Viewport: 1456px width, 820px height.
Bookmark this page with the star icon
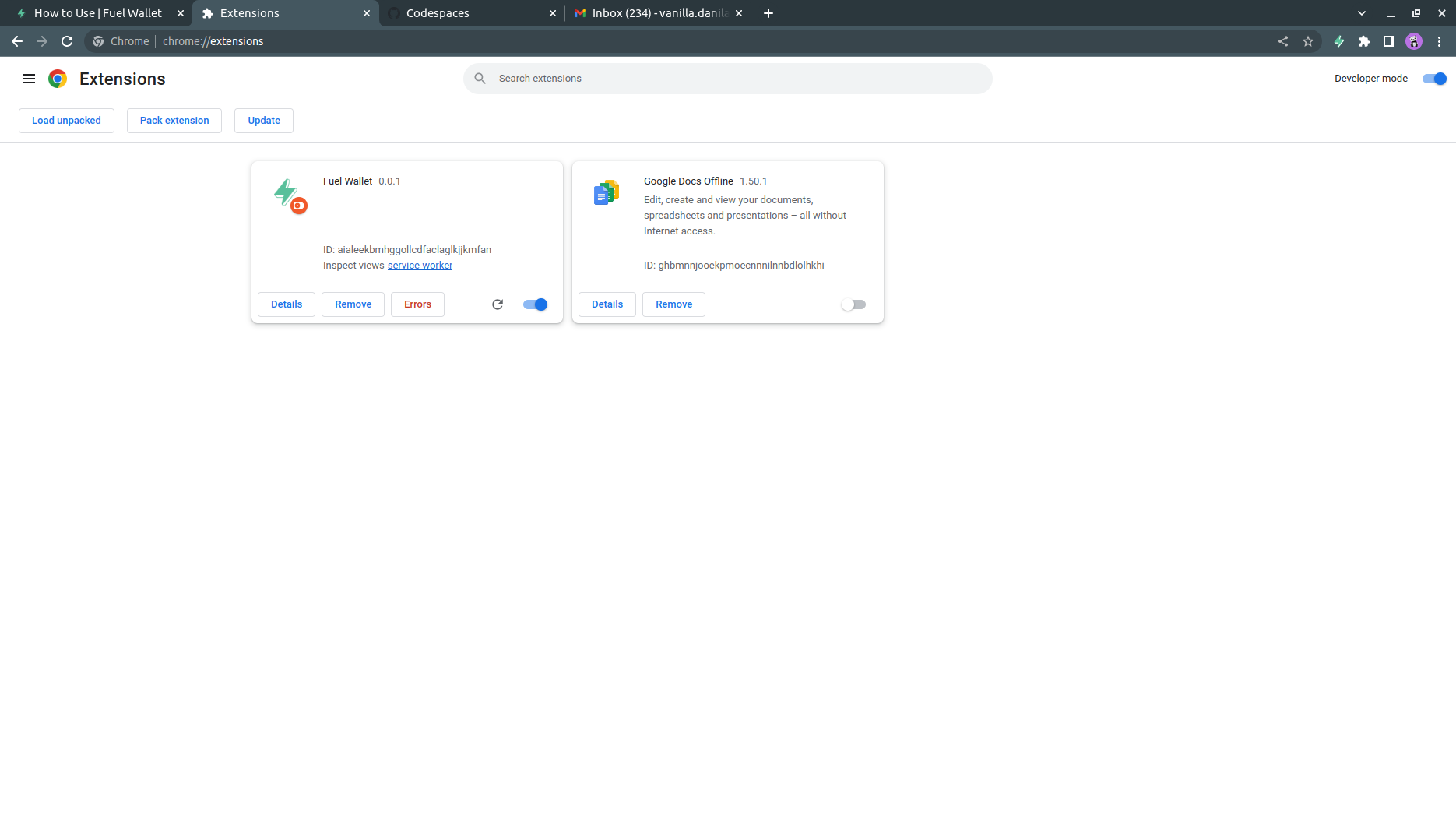[x=1309, y=41]
